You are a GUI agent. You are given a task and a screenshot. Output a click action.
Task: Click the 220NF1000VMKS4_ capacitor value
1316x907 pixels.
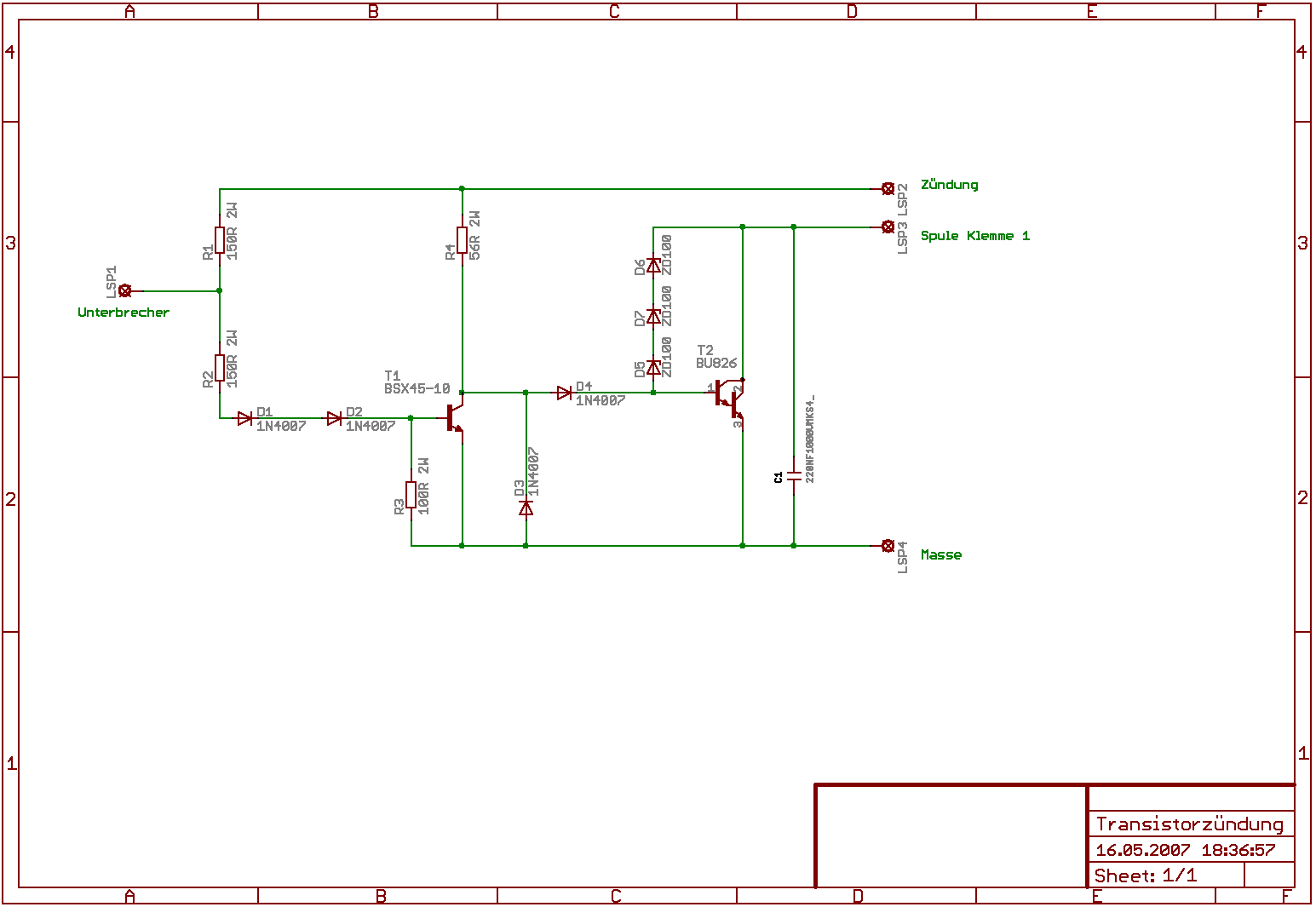coord(810,439)
